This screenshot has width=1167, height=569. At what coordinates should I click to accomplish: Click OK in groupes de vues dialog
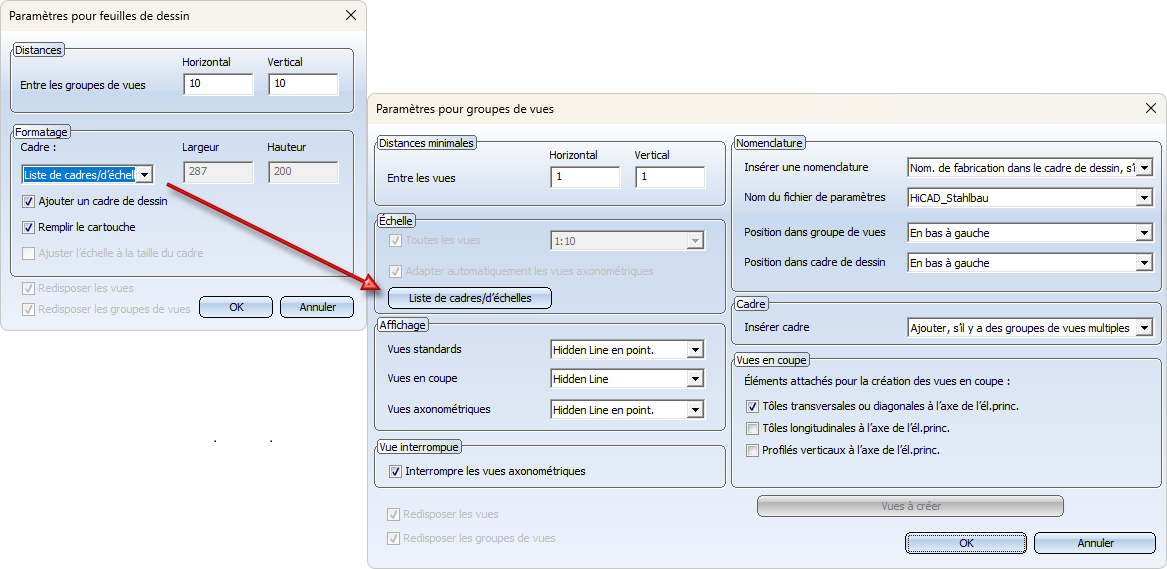point(966,543)
